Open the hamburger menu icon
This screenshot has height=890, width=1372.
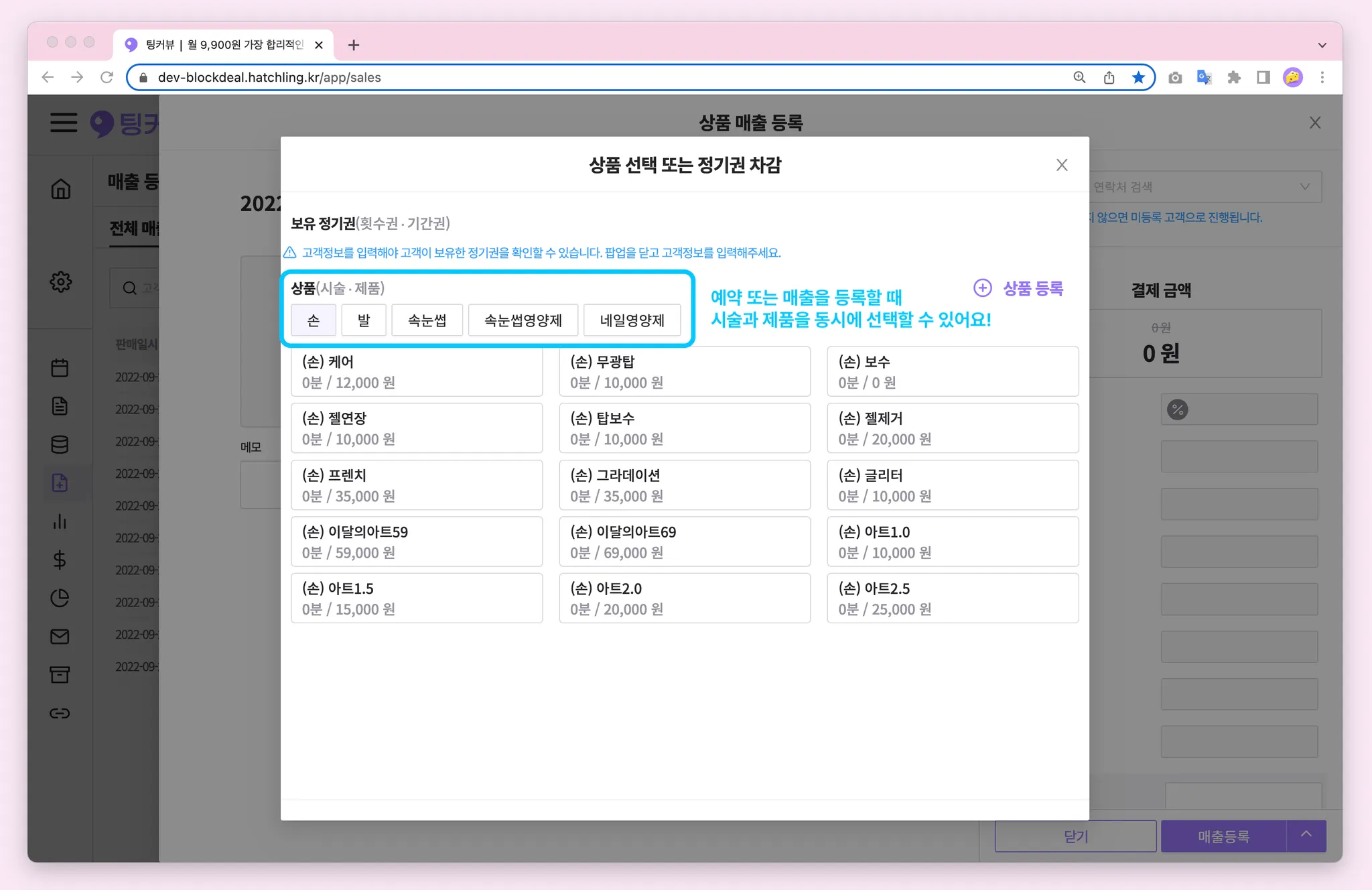coord(64,123)
